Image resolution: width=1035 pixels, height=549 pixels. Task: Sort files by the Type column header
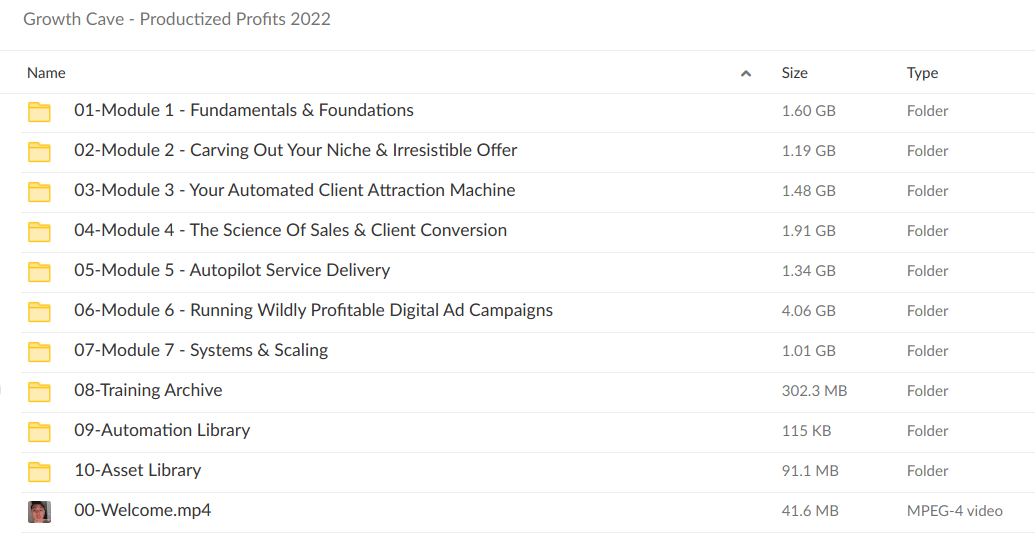coord(922,73)
